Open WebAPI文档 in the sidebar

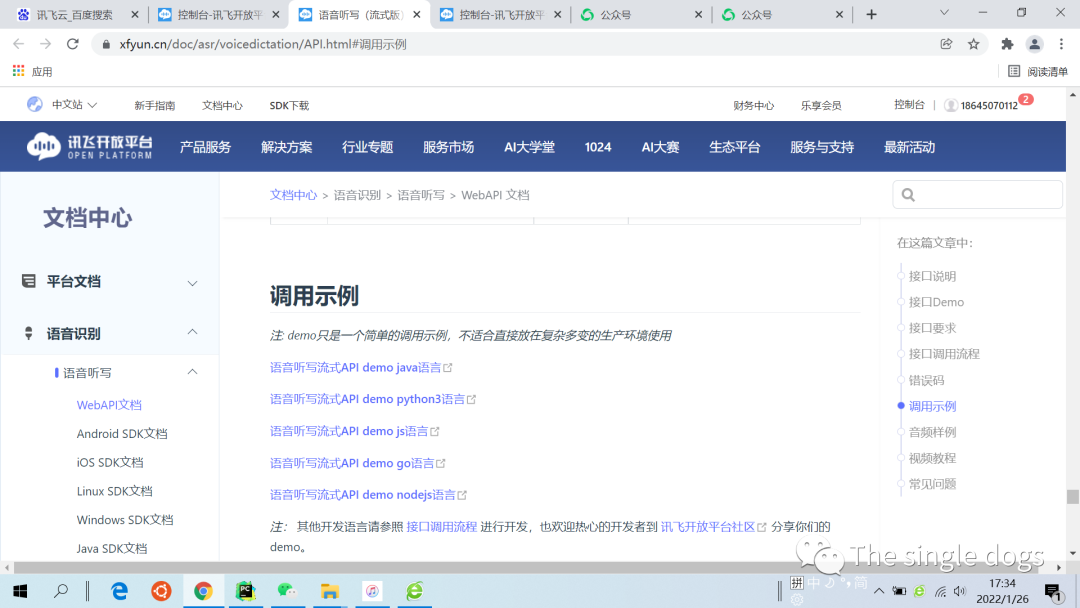[x=109, y=405]
